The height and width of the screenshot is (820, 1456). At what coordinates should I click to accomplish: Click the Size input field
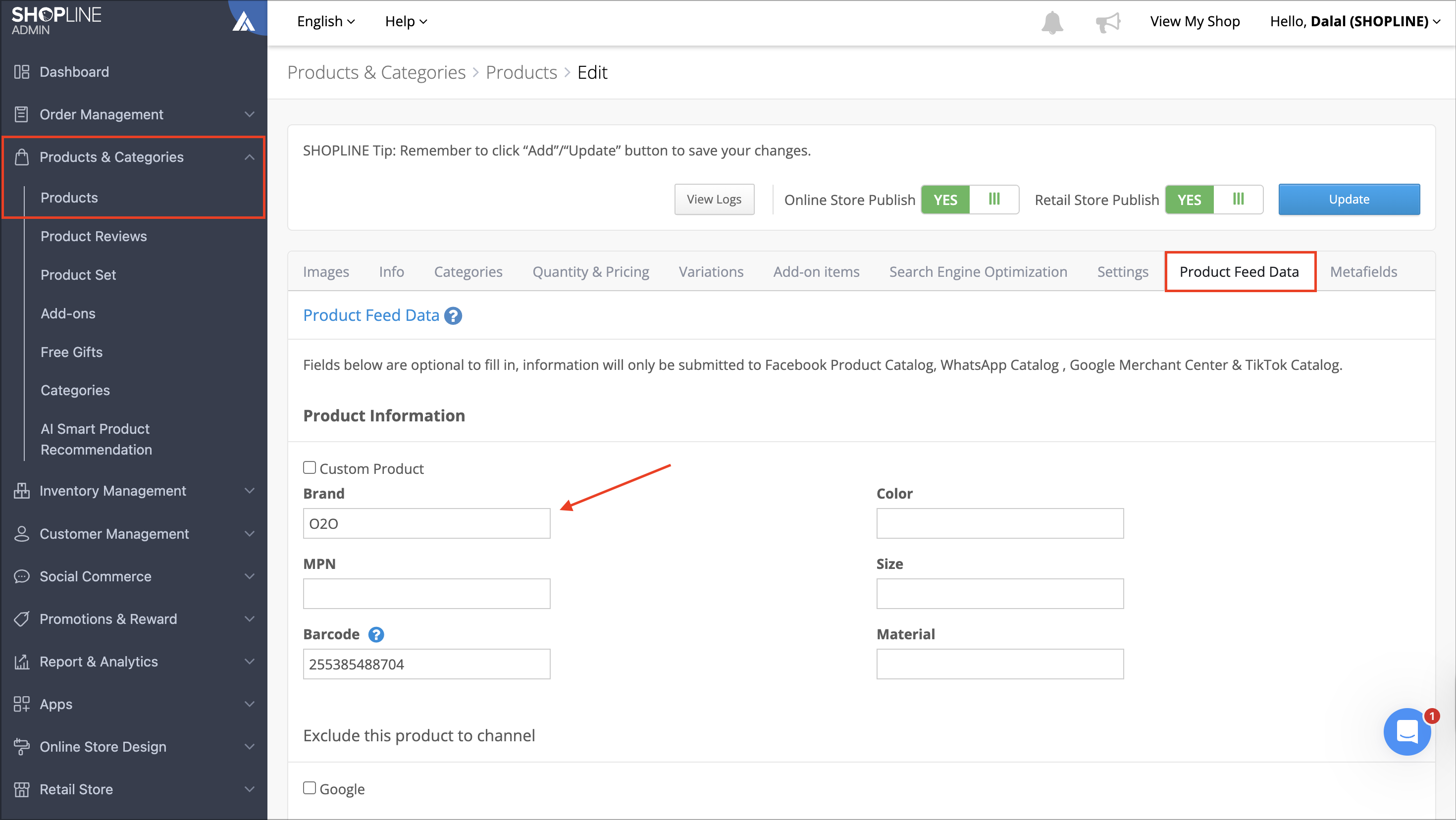pos(1000,593)
